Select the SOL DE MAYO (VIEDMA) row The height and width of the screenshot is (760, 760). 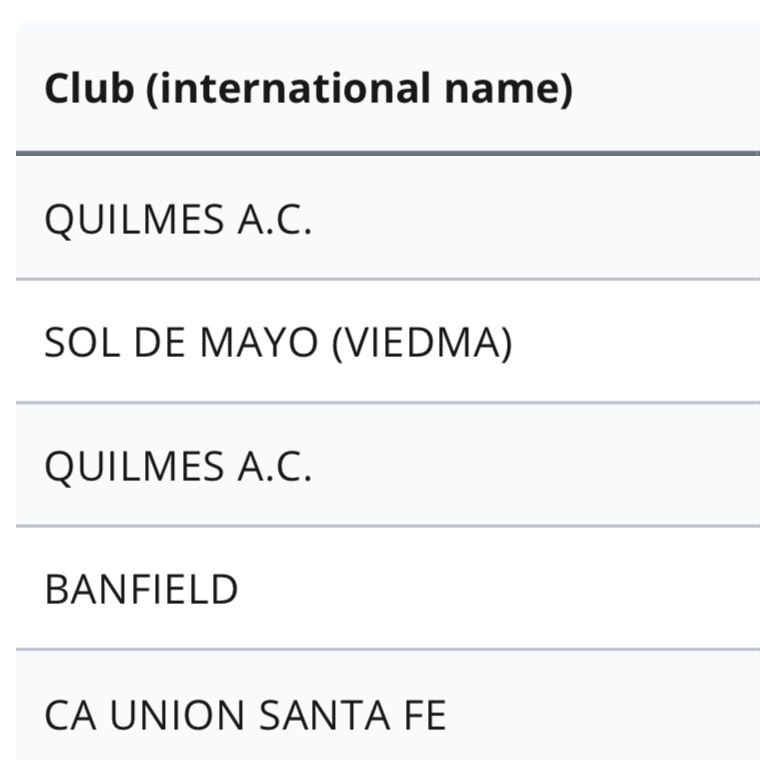(278, 343)
